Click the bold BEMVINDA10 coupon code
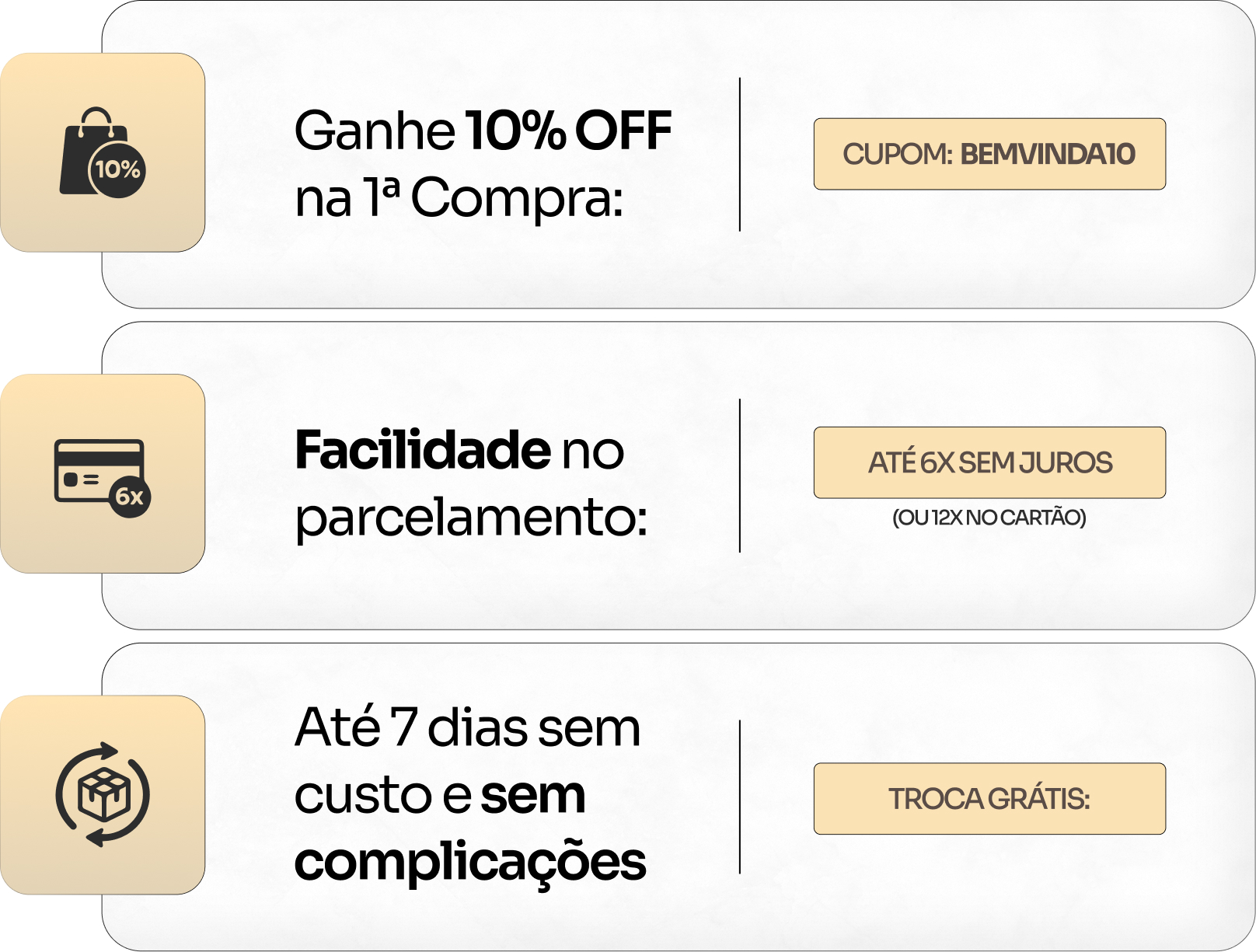1256x952 pixels. [x=1048, y=154]
